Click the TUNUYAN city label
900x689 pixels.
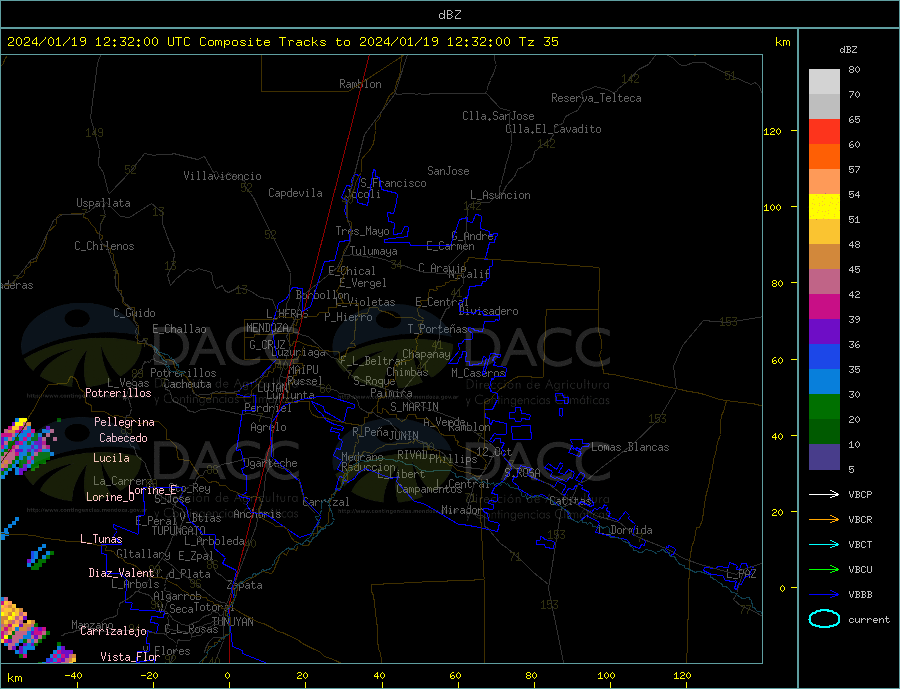coord(232,622)
